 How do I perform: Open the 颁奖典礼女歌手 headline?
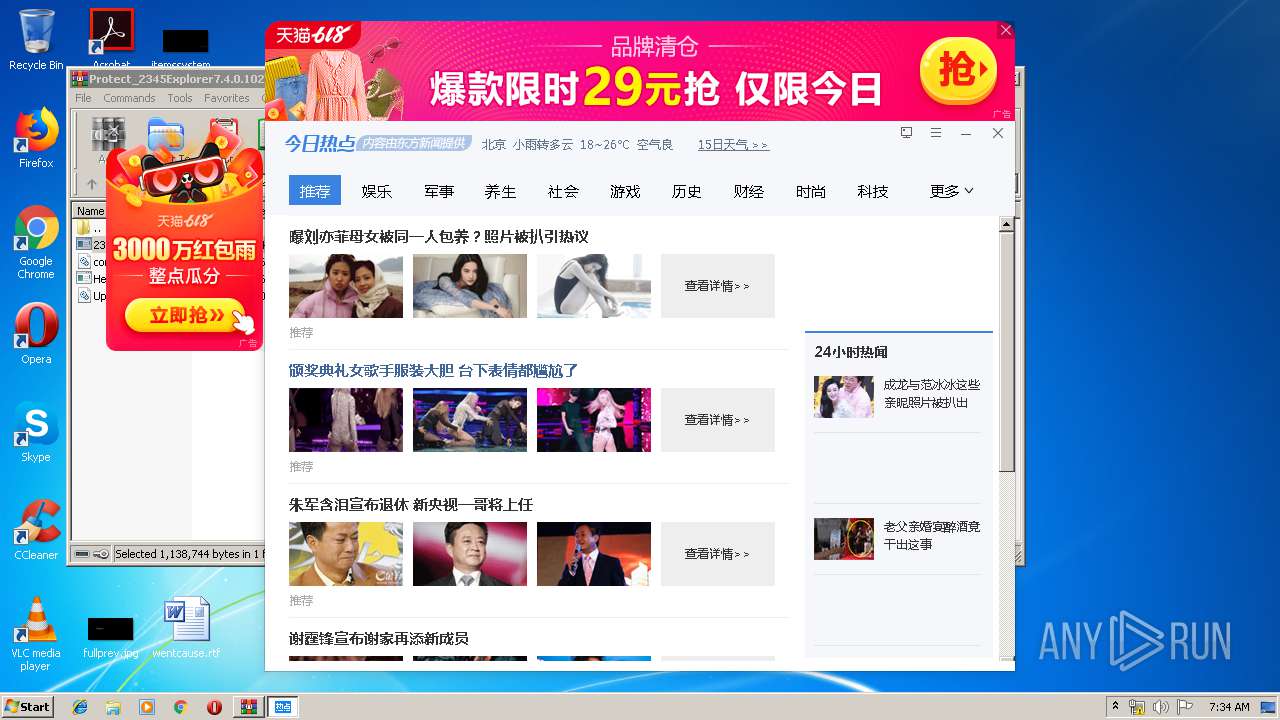coord(434,371)
